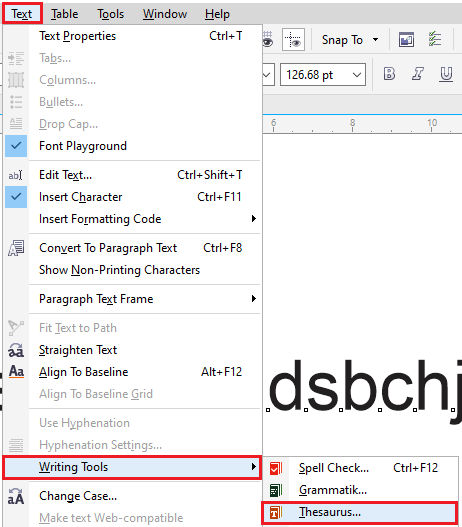The height and width of the screenshot is (527, 462).
Task: Click the Grammatik icon
Action: click(x=276, y=490)
